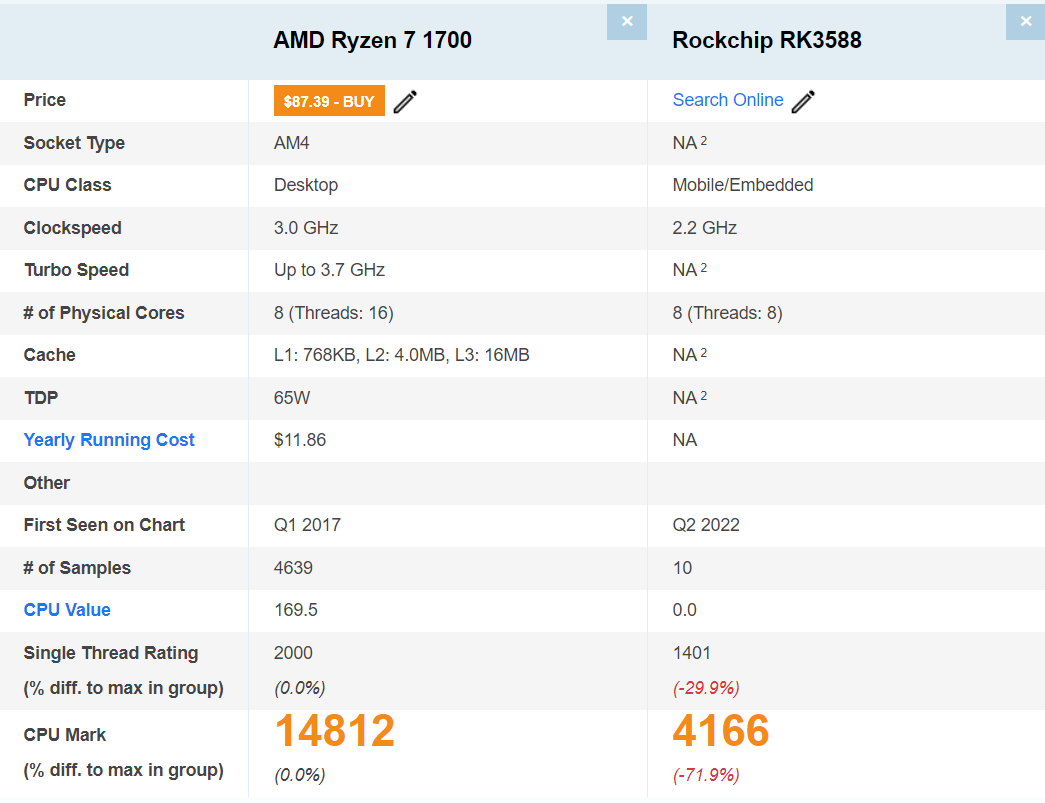The width and height of the screenshot is (1045, 803).
Task: Click the Other row label
Action: coord(47,482)
